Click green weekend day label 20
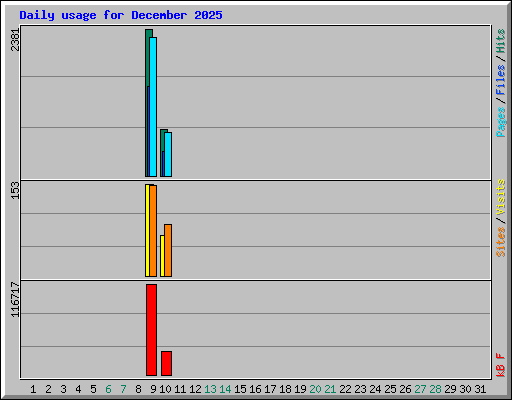This screenshot has height=400, width=512. pyautogui.click(x=315, y=389)
